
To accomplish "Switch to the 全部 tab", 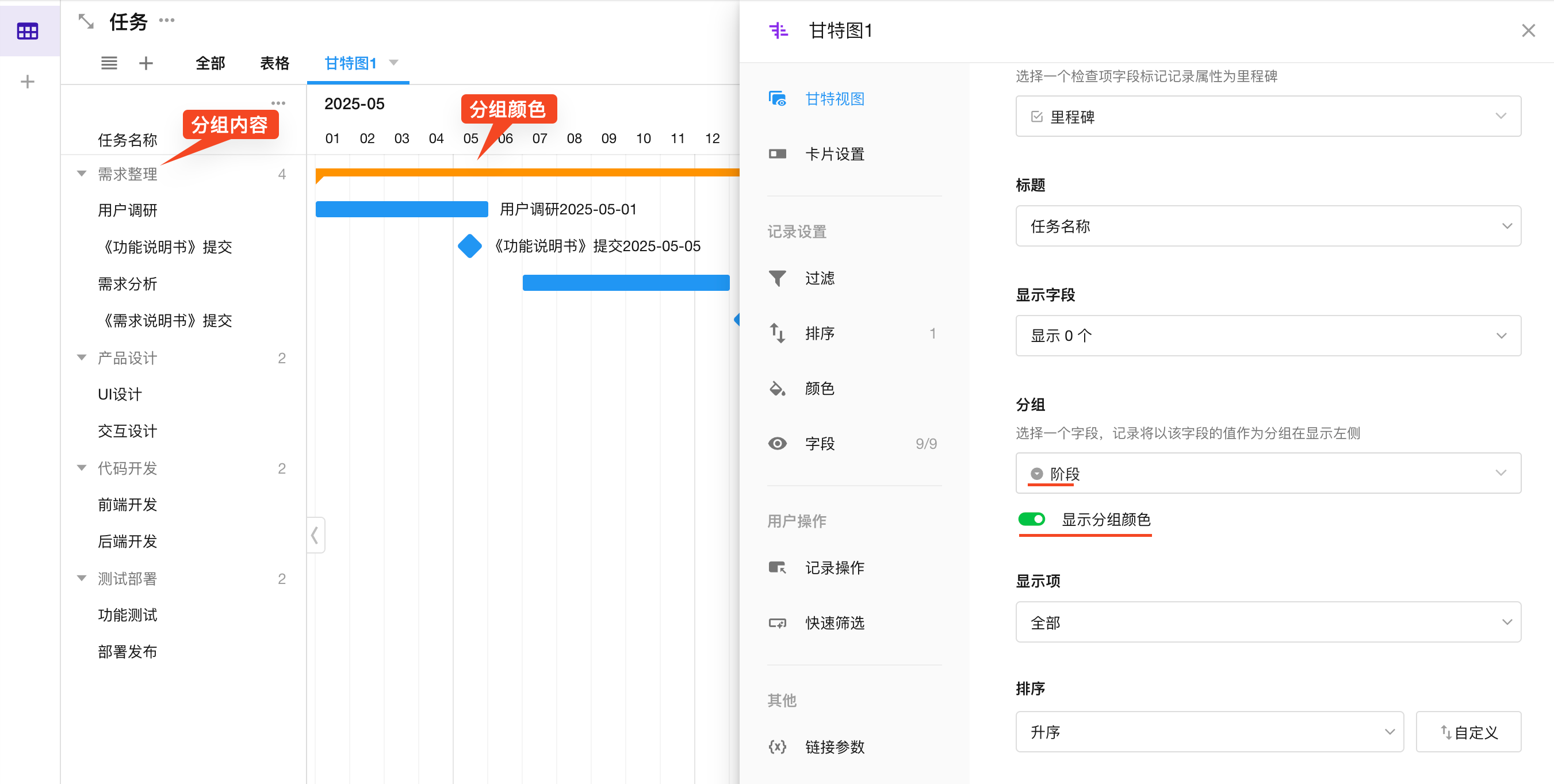I will coord(210,63).
